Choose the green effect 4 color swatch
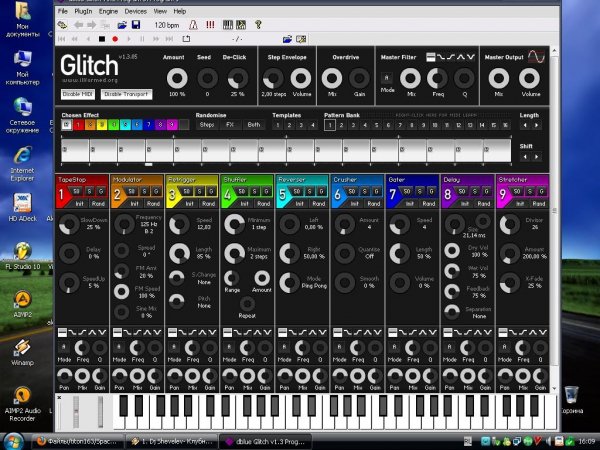Viewport: 600px width, 450px height. [114, 125]
